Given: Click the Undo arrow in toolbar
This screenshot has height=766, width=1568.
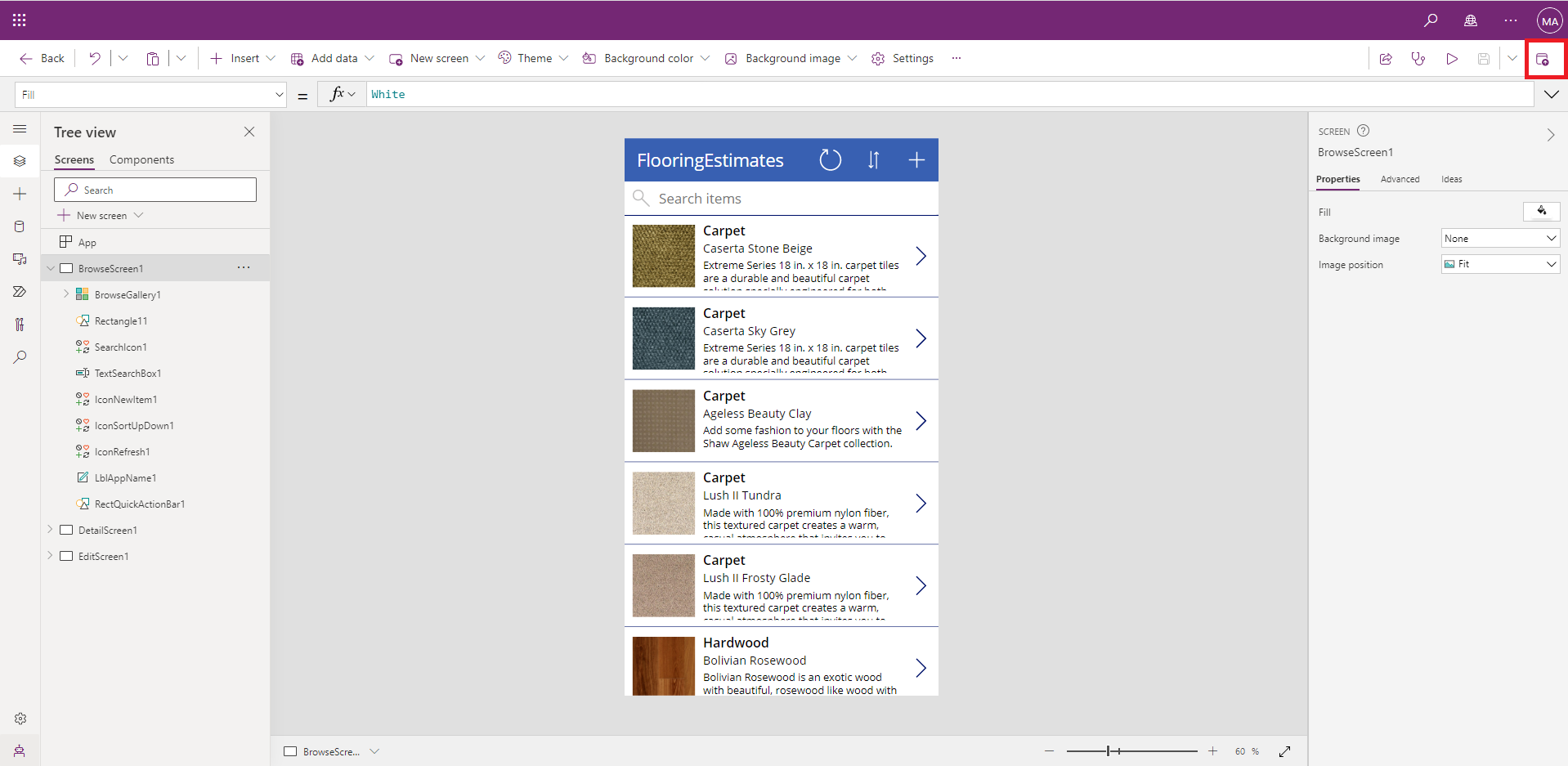Looking at the screenshot, I should click(95, 59).
